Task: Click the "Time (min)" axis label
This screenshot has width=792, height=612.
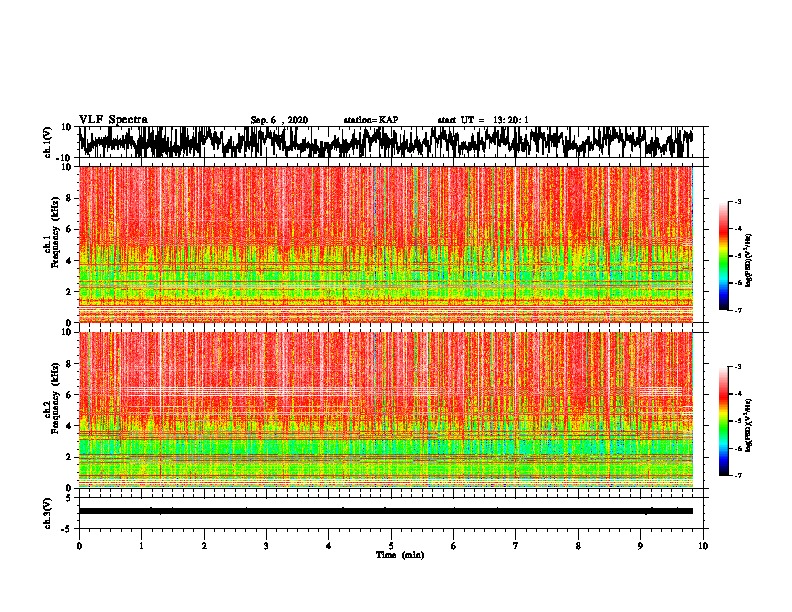Action: (400, 555)
